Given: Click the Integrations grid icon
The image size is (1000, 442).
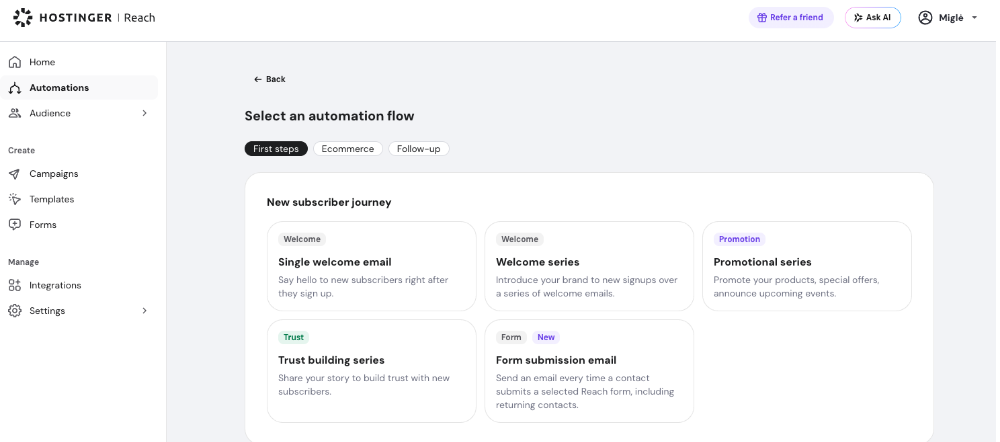Looking at the screenshot, I should [x=15, y=285].
